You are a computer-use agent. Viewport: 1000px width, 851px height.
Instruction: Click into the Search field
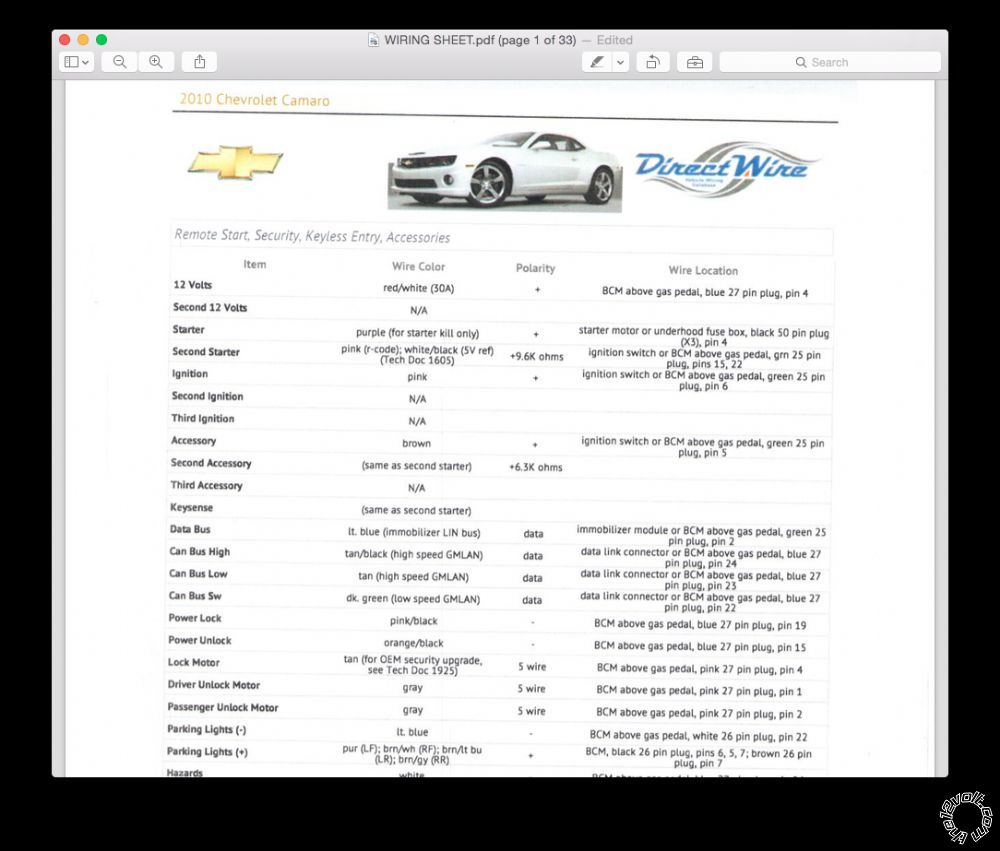tap(830, 62)
